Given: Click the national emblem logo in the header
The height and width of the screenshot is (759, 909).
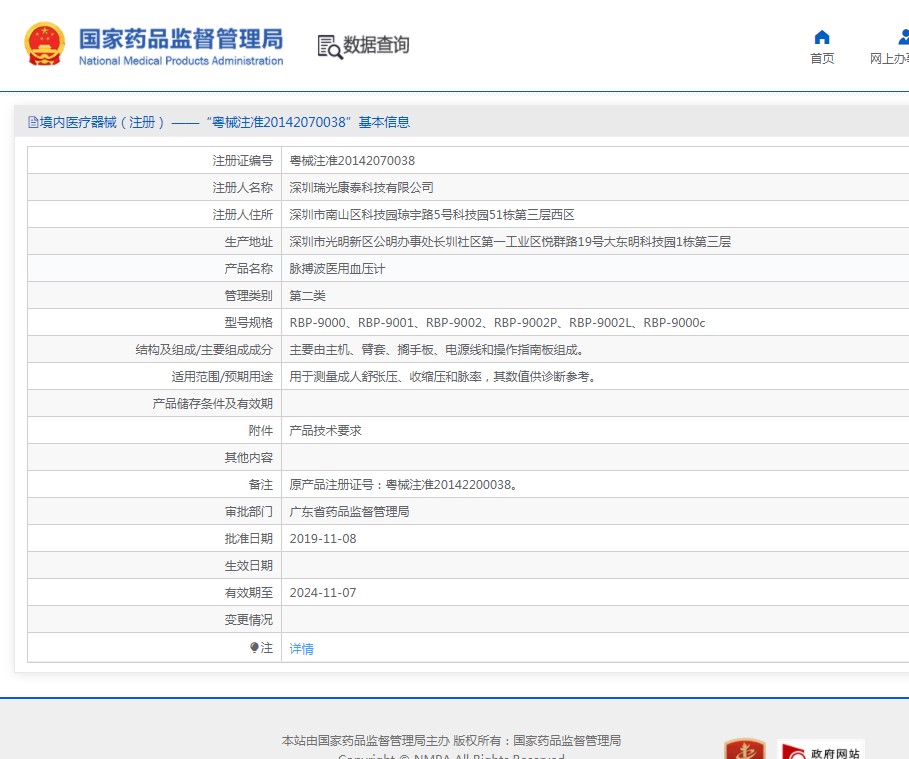Looking at the screenshot, I should point(44,44).
